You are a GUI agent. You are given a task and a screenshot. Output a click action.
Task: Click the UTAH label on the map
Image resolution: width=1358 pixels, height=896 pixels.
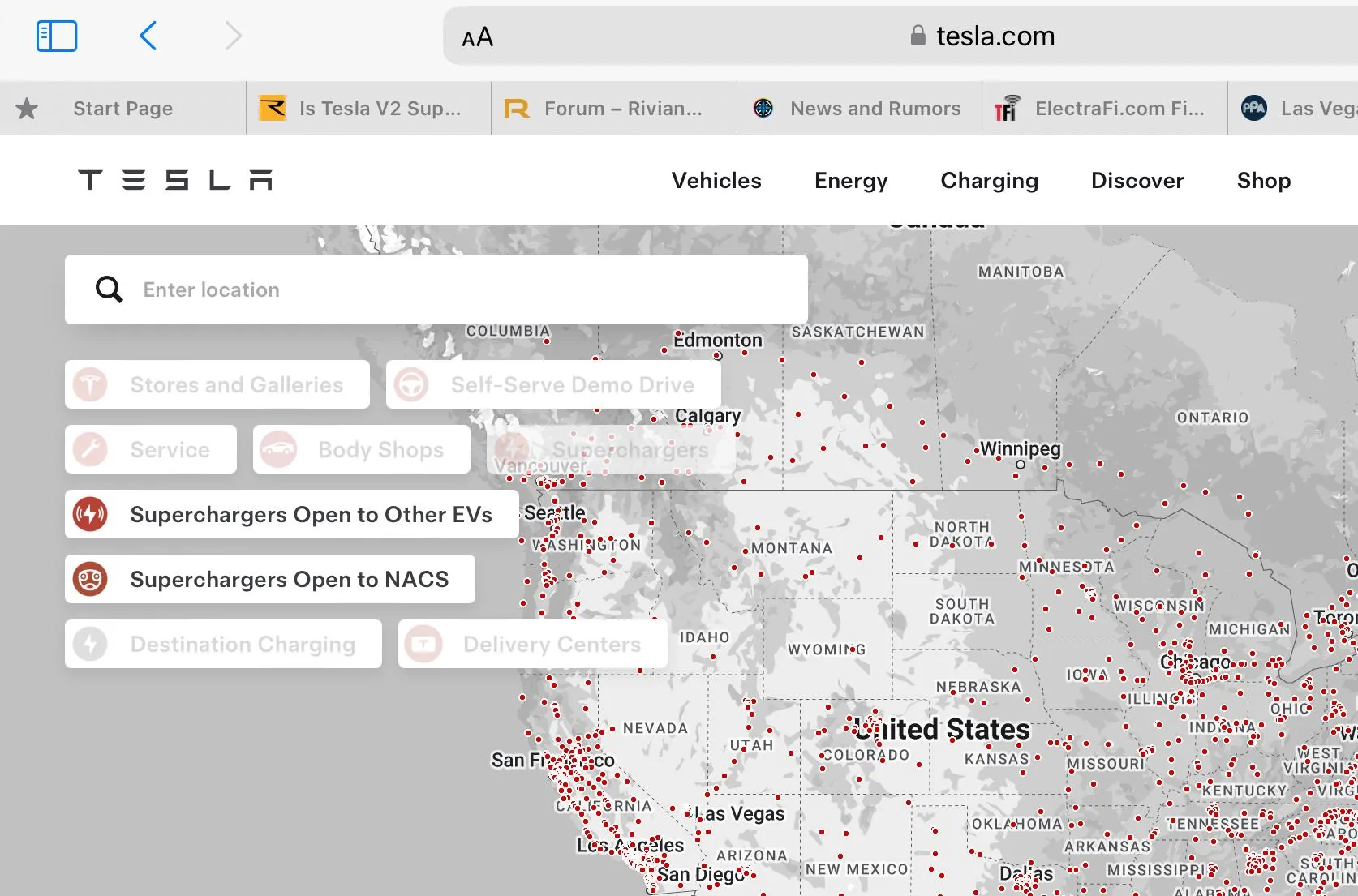pos(752,745)
